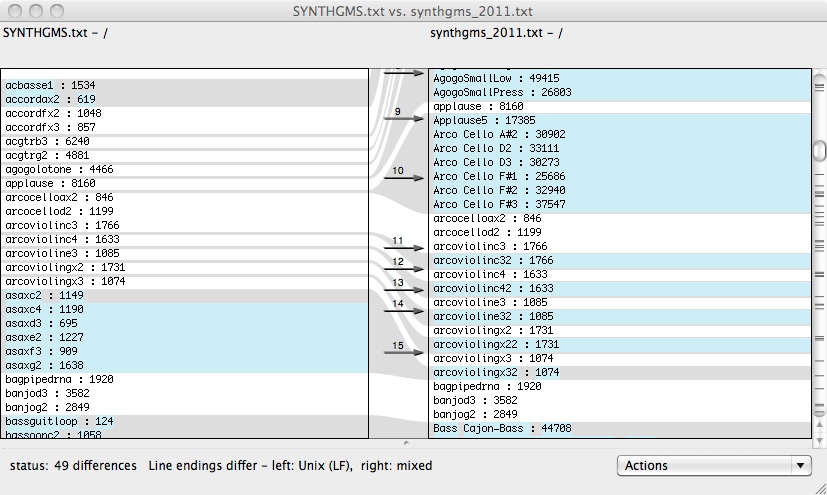
Task: Click the scroll down arrow at bottom right
Action: [819, 441]
